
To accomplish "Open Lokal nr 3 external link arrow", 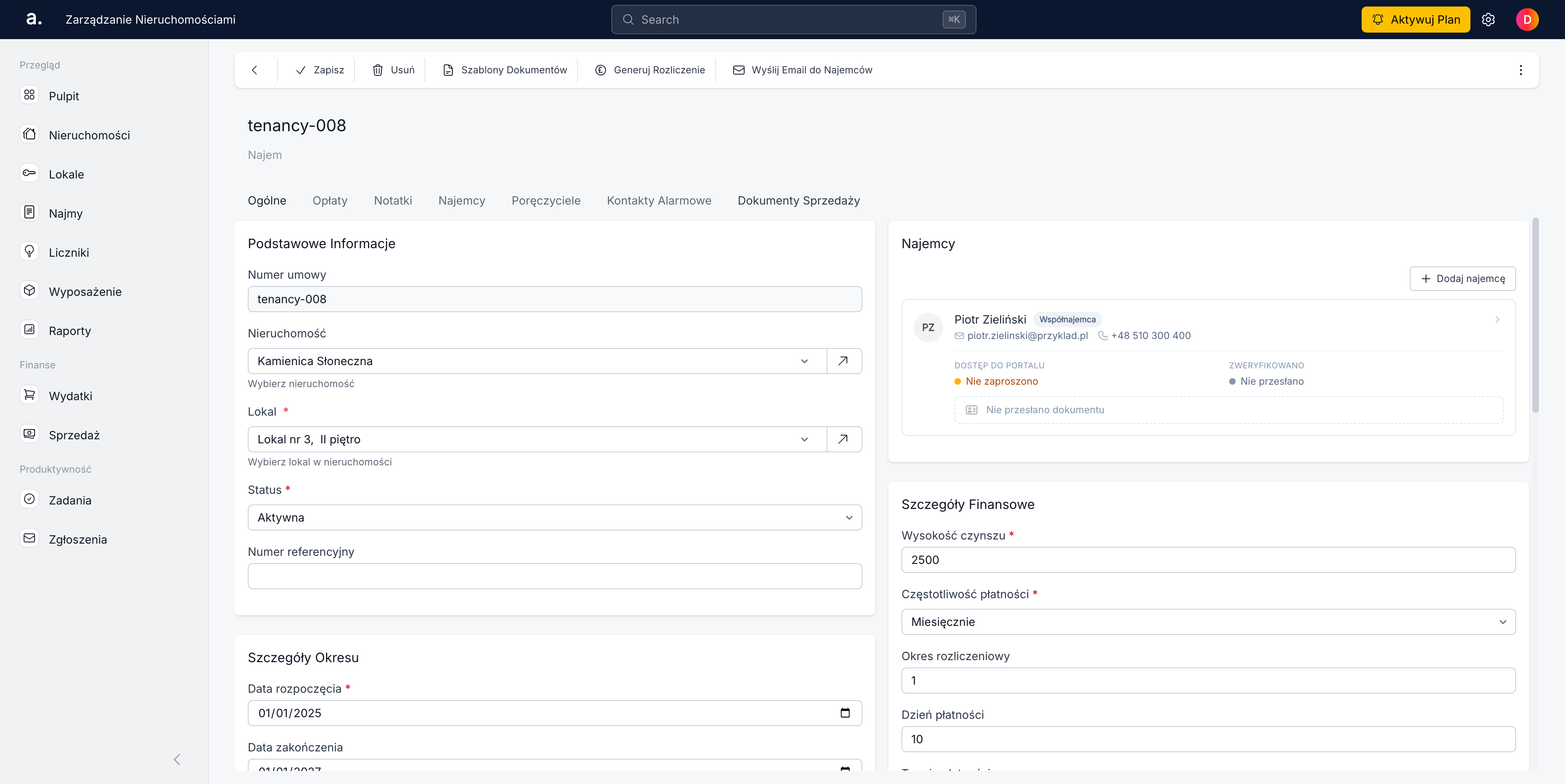I will click(843, 439).
